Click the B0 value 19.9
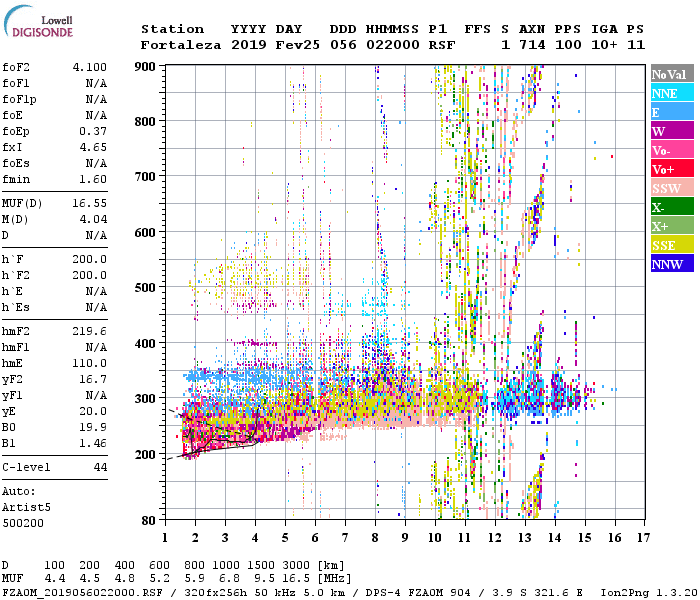The image size is (700, 600). 93,427
